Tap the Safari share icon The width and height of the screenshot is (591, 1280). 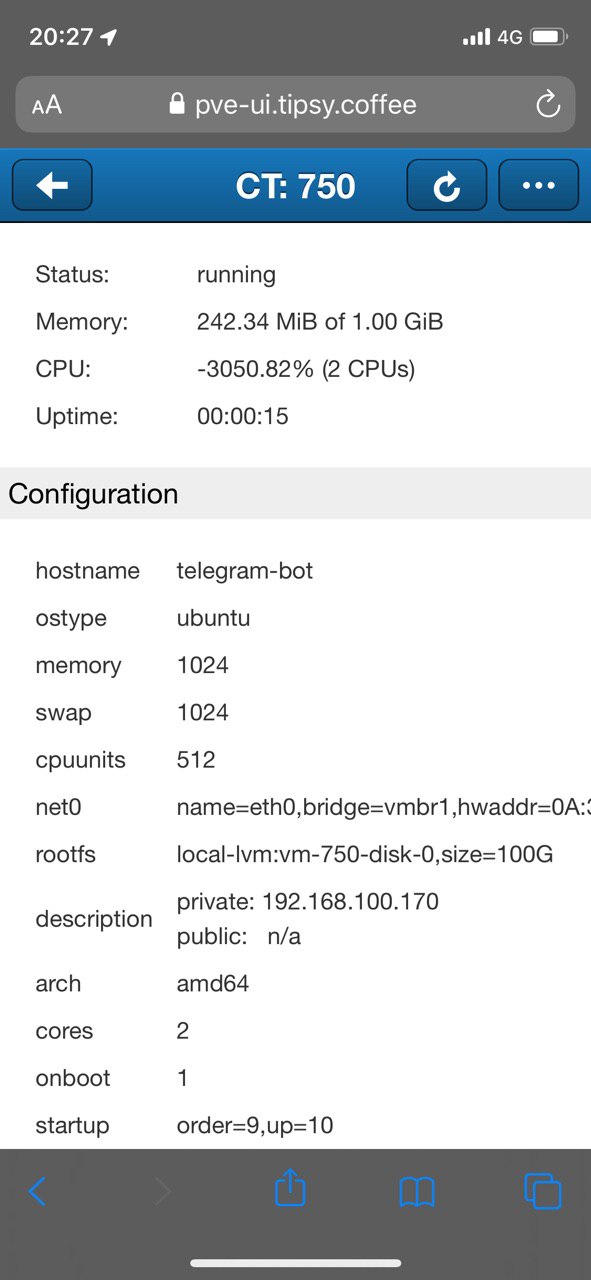(290, 1189)
